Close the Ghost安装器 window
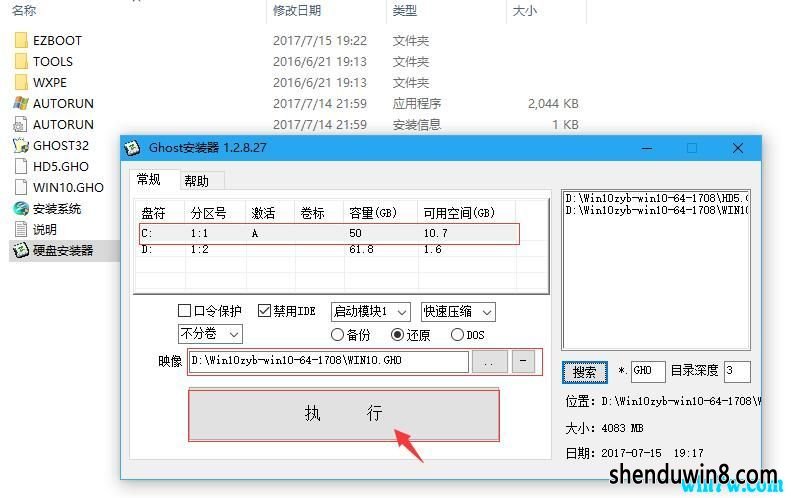Screen dimensions: 791x498 pyautogui.click(x=738, y=148)
